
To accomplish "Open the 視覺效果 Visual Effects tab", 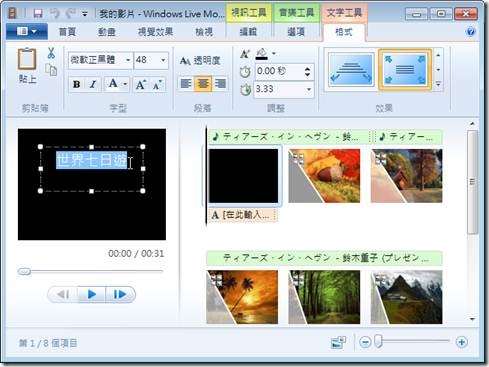I will (155, 32).
